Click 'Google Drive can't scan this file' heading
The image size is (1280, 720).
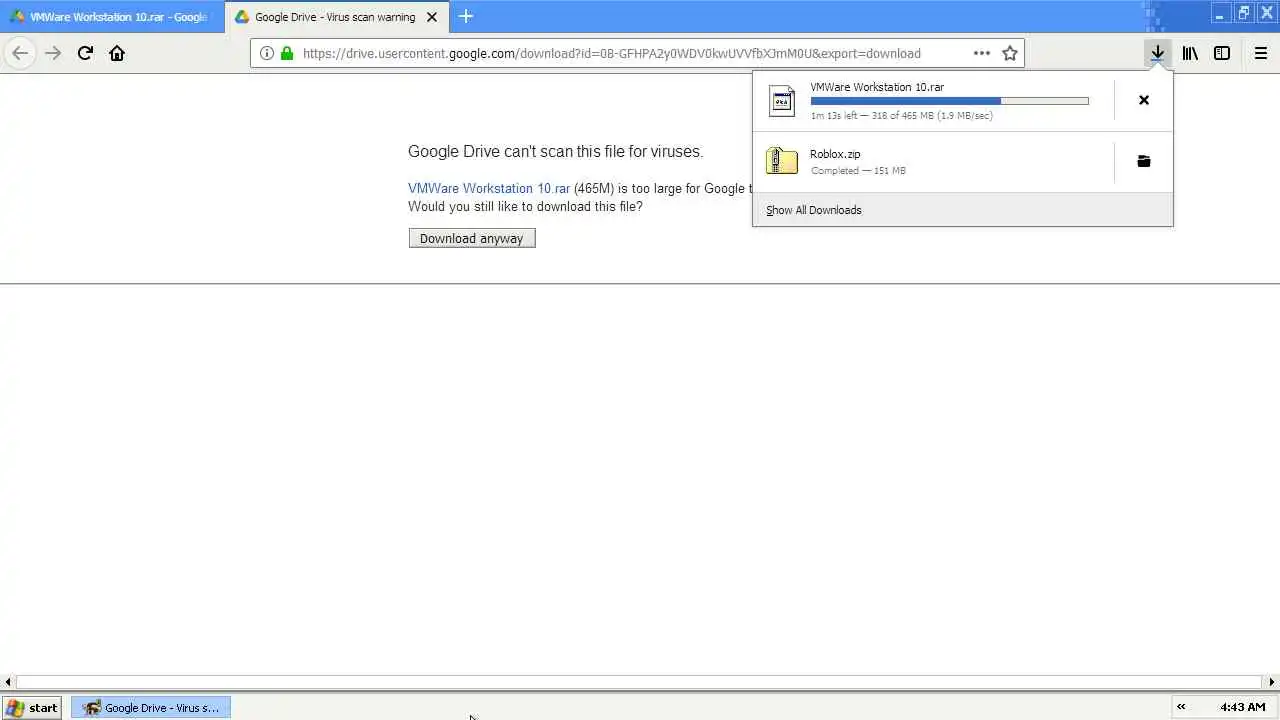point(555,152)
